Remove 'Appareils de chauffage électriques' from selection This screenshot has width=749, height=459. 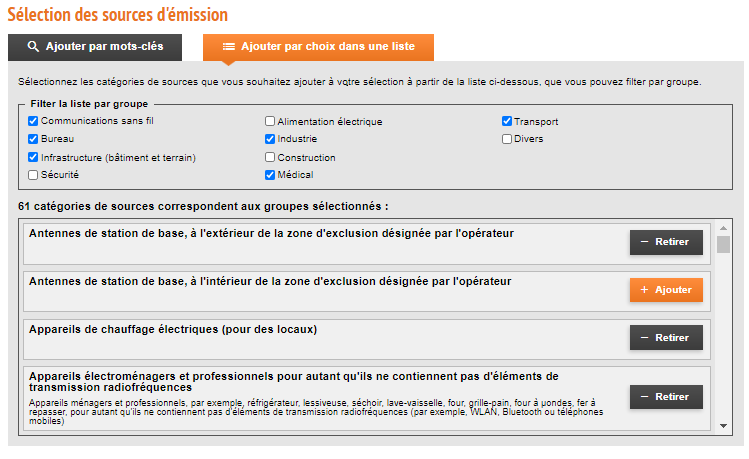[x=666, y=338]
